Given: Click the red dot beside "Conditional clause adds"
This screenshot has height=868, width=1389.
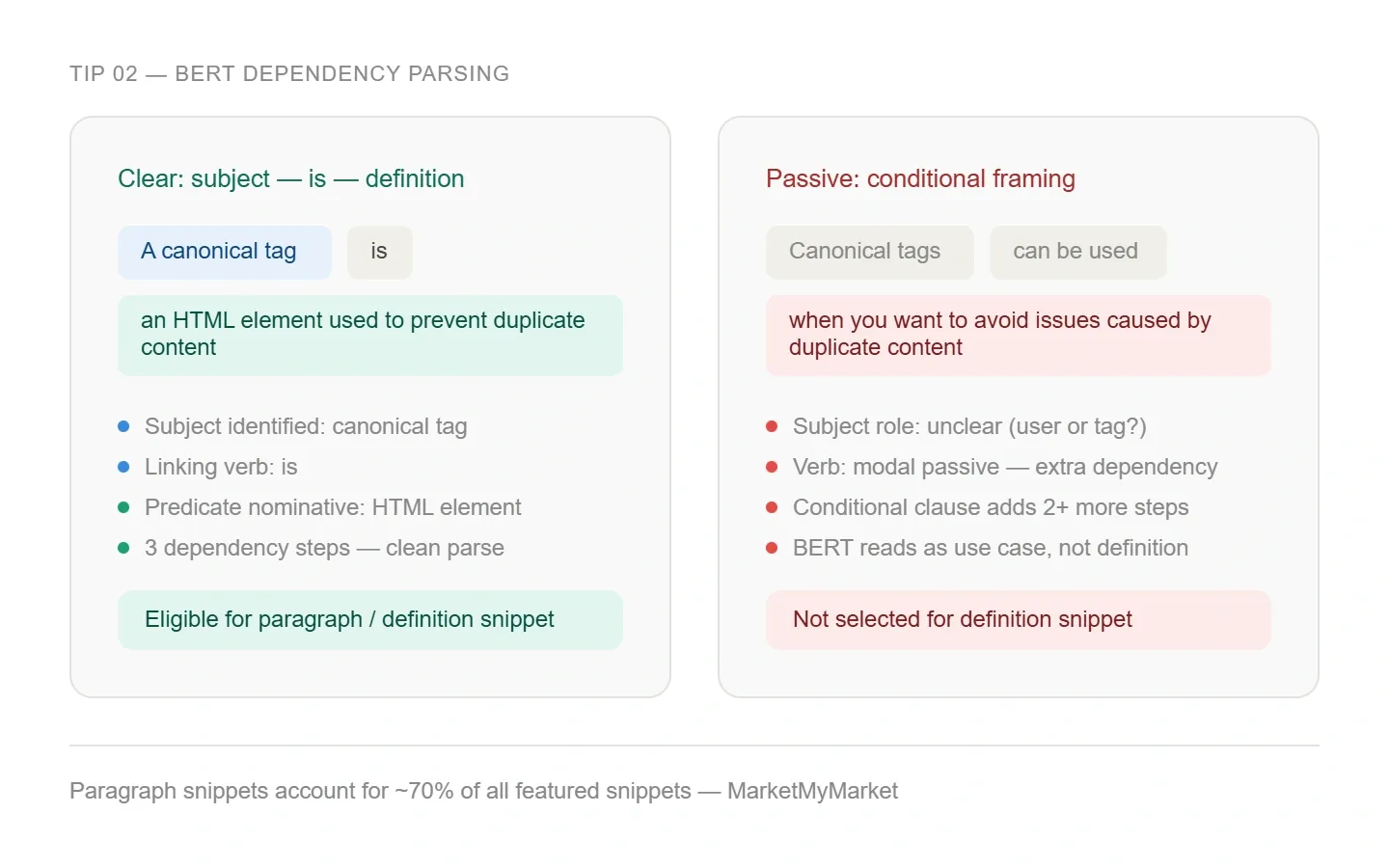Looking at the screenshot, I should (772, 507).
